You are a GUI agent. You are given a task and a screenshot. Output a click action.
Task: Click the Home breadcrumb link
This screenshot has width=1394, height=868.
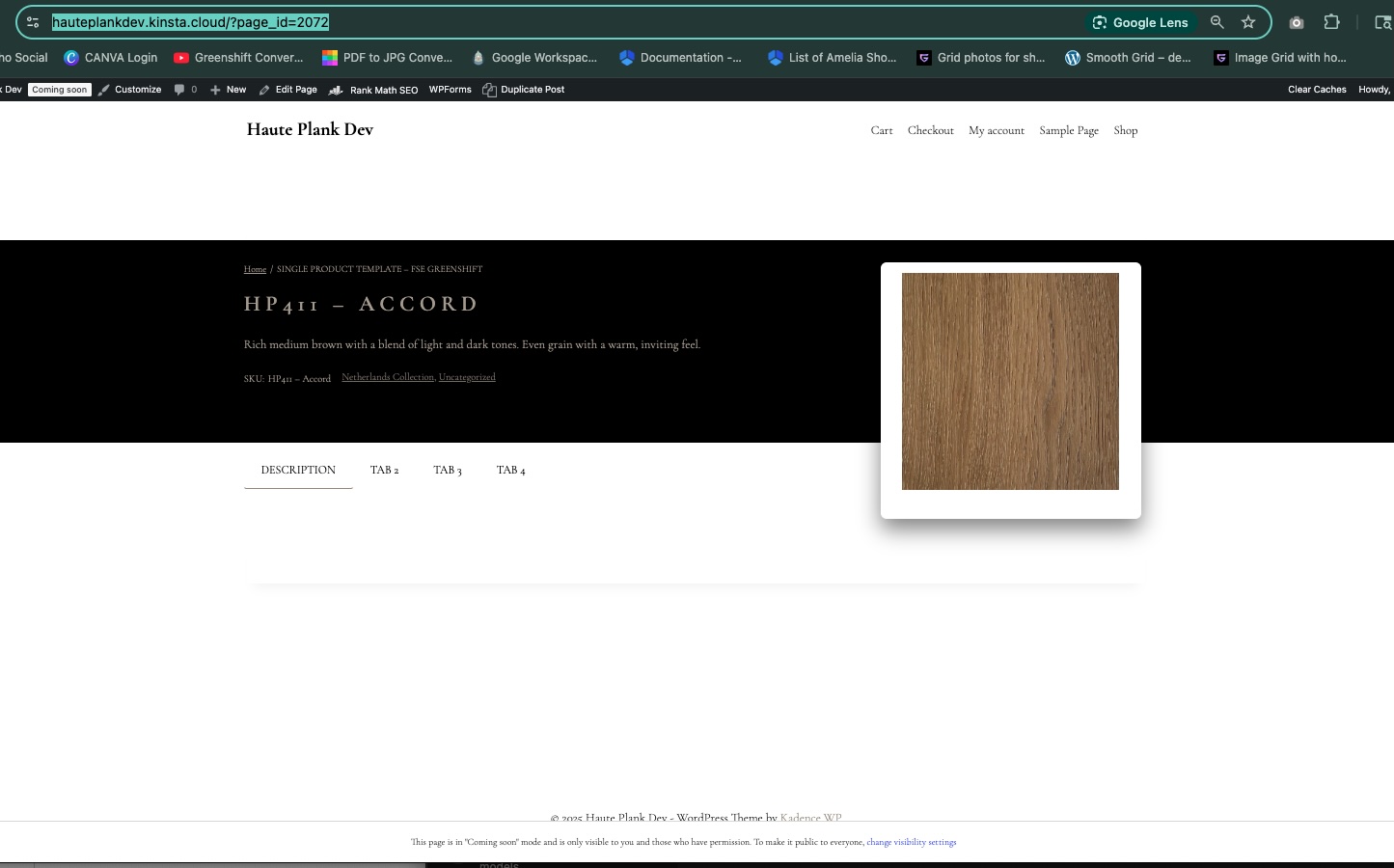[x=255, y=269]
